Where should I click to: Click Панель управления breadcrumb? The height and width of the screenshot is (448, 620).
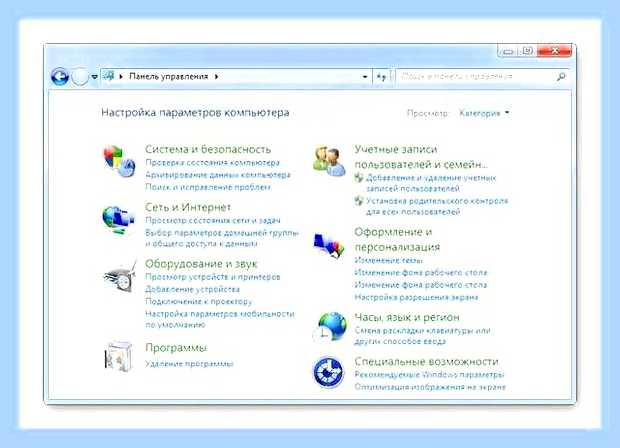(168, 77)
